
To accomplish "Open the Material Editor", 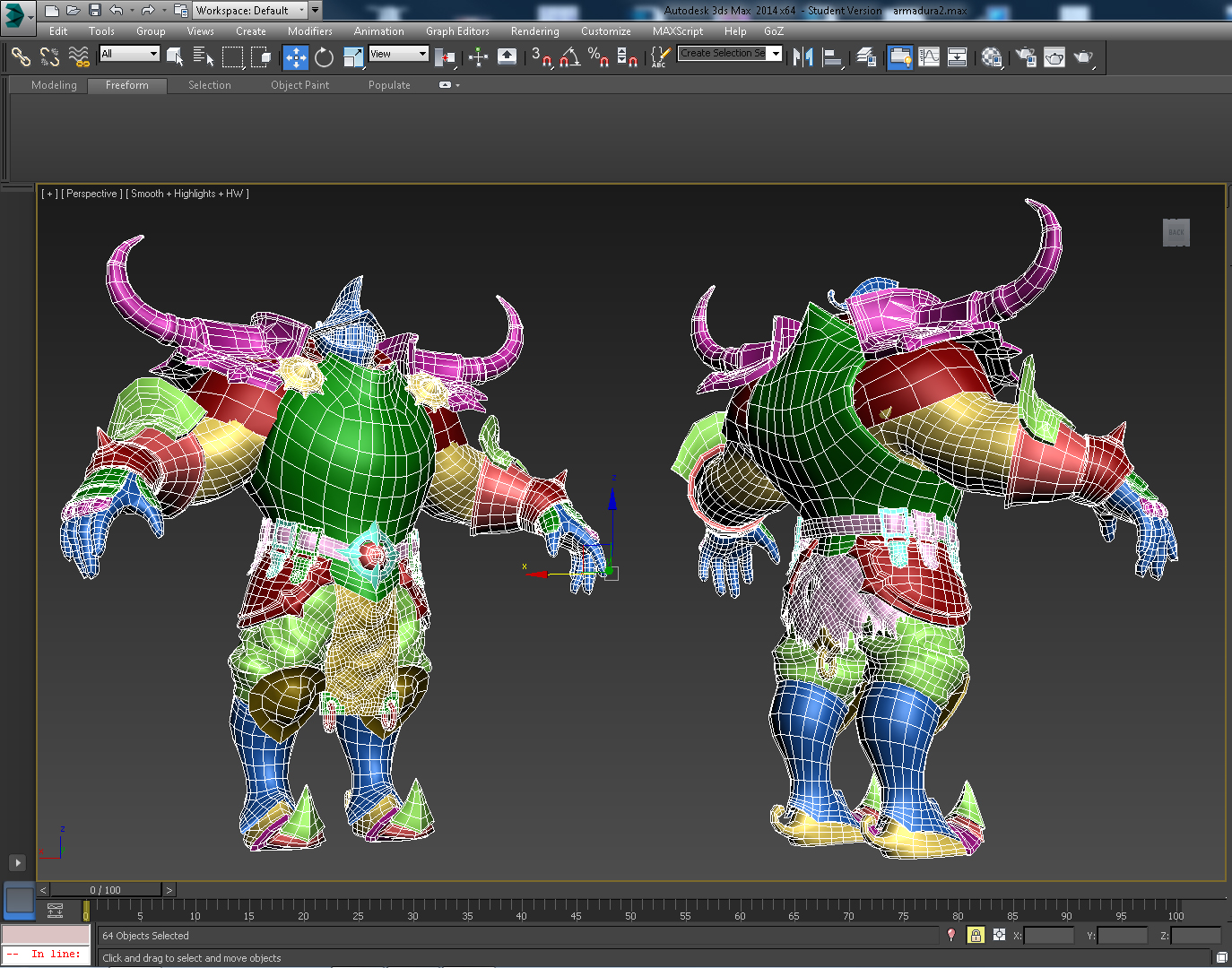I will click(992, 57).
